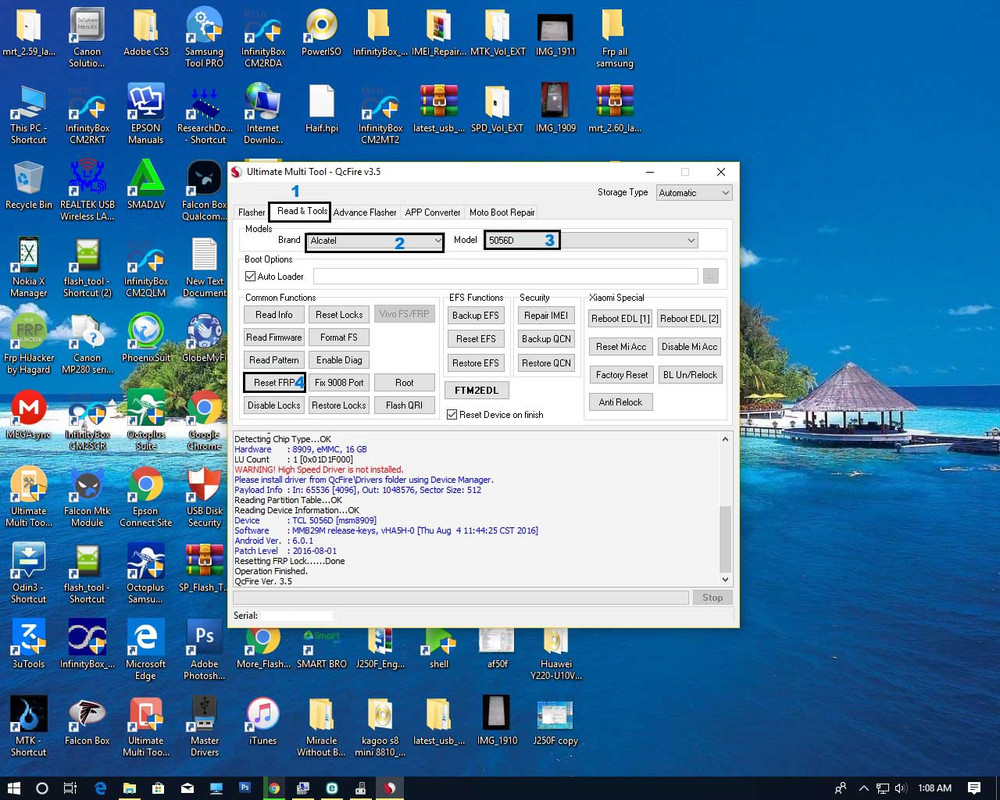1000x800 pixels.
Task: Open Master Drivers desktop icon
Action: click(x=204, y=727)
